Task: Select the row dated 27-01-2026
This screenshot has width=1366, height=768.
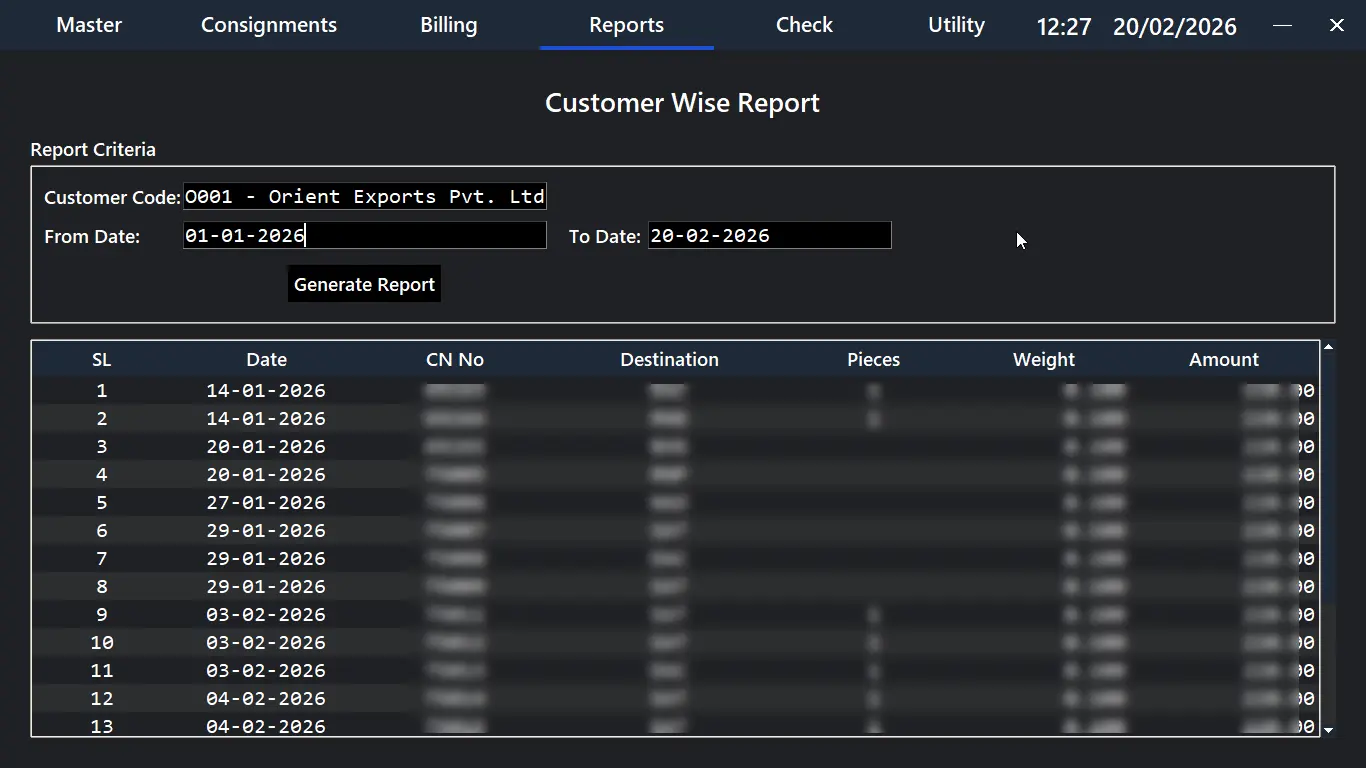Action: (x=266, y=503)
